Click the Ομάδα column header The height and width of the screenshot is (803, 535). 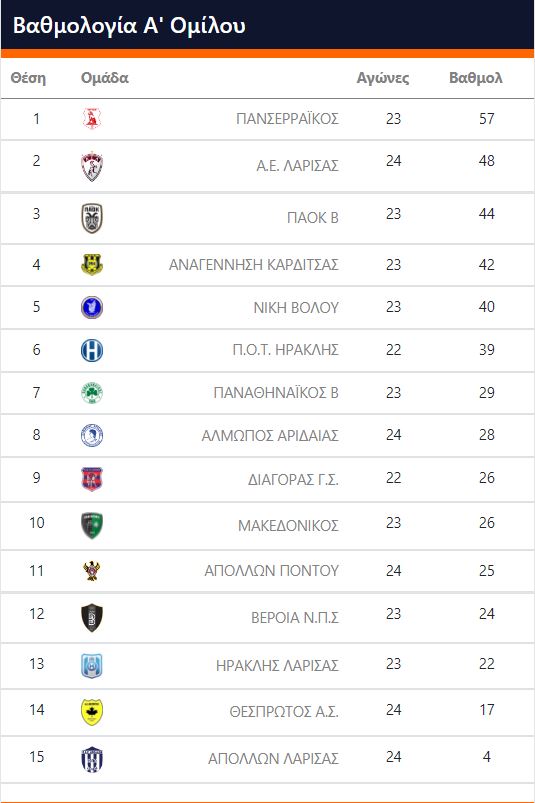(x=104, y=78)
